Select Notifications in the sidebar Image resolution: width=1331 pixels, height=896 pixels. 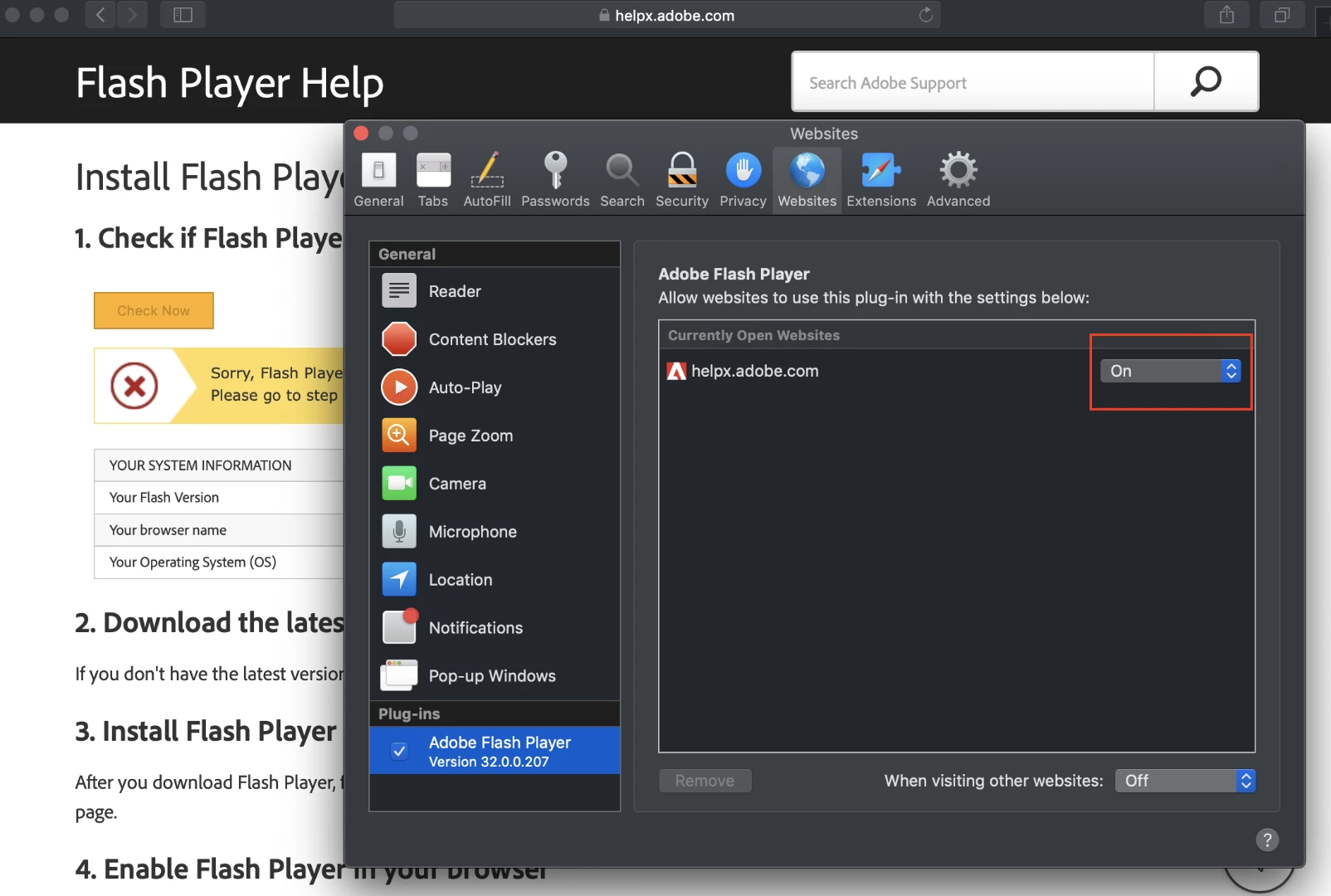click(495, 628)
